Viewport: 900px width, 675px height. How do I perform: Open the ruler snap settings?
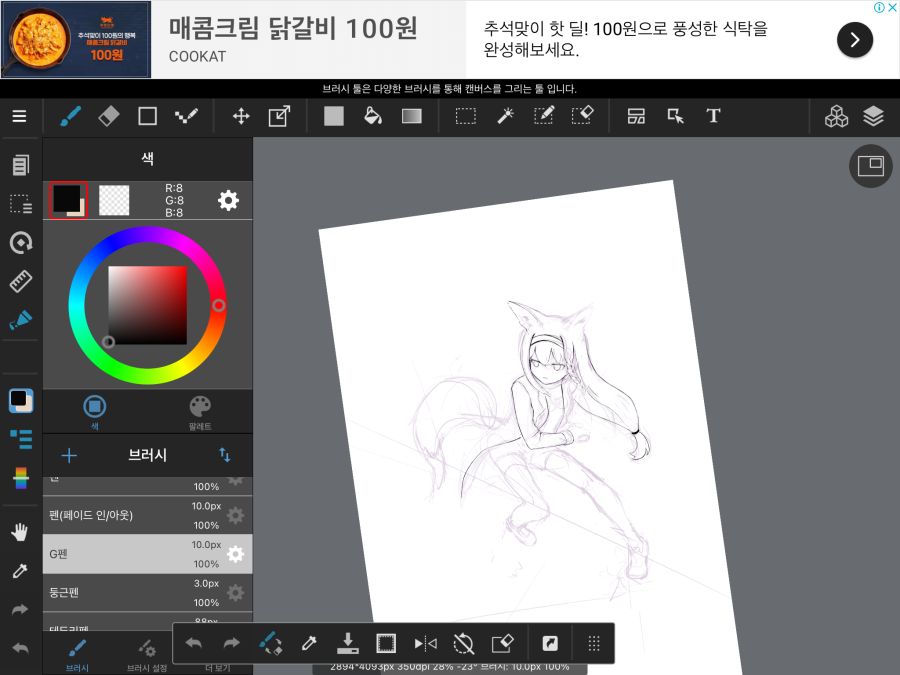click(21, 281)
